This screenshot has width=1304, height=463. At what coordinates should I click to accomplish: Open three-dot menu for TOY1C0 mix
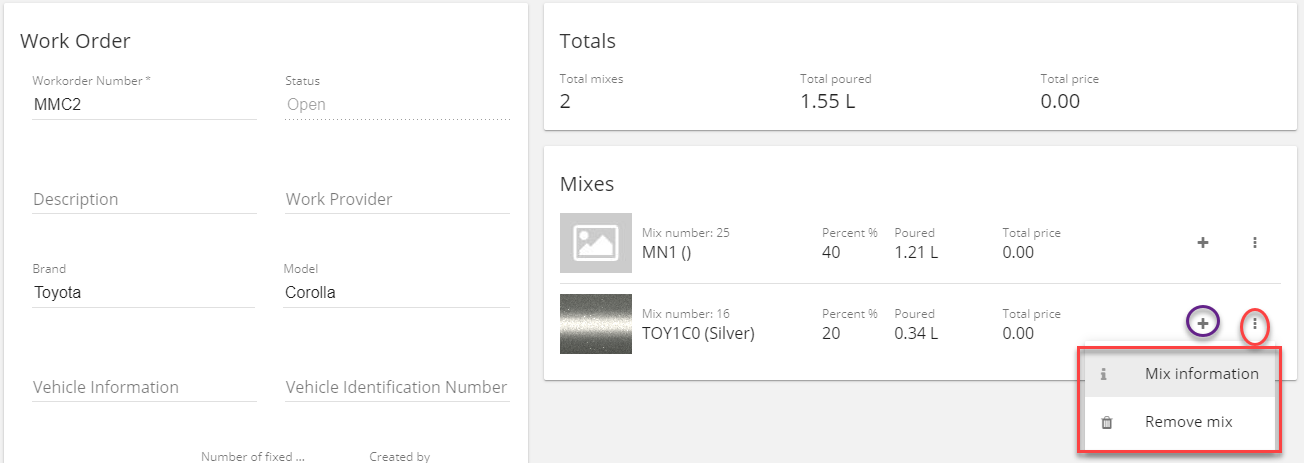click(1255, 324)
